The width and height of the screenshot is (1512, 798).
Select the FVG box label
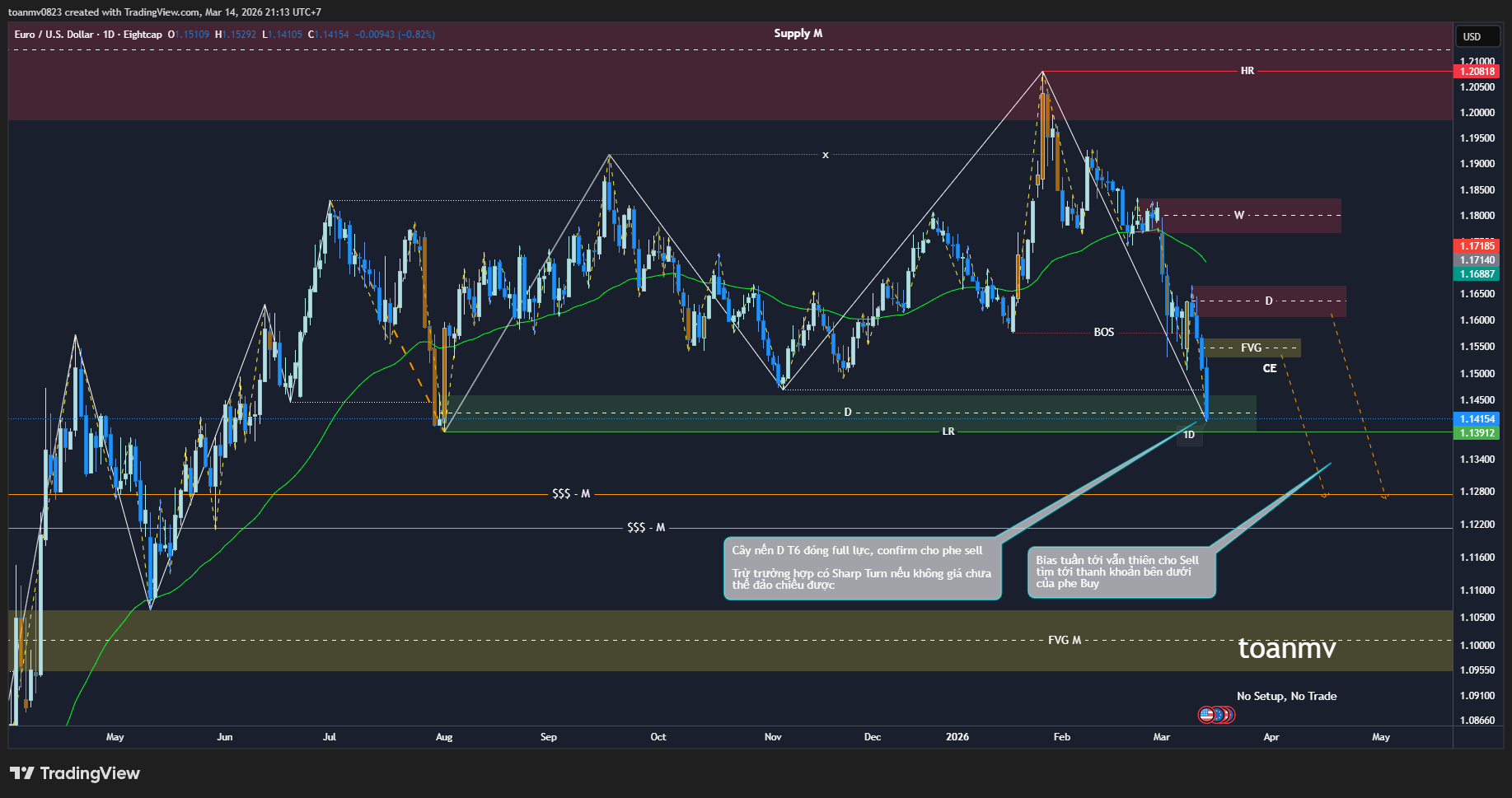(1251, 348)
